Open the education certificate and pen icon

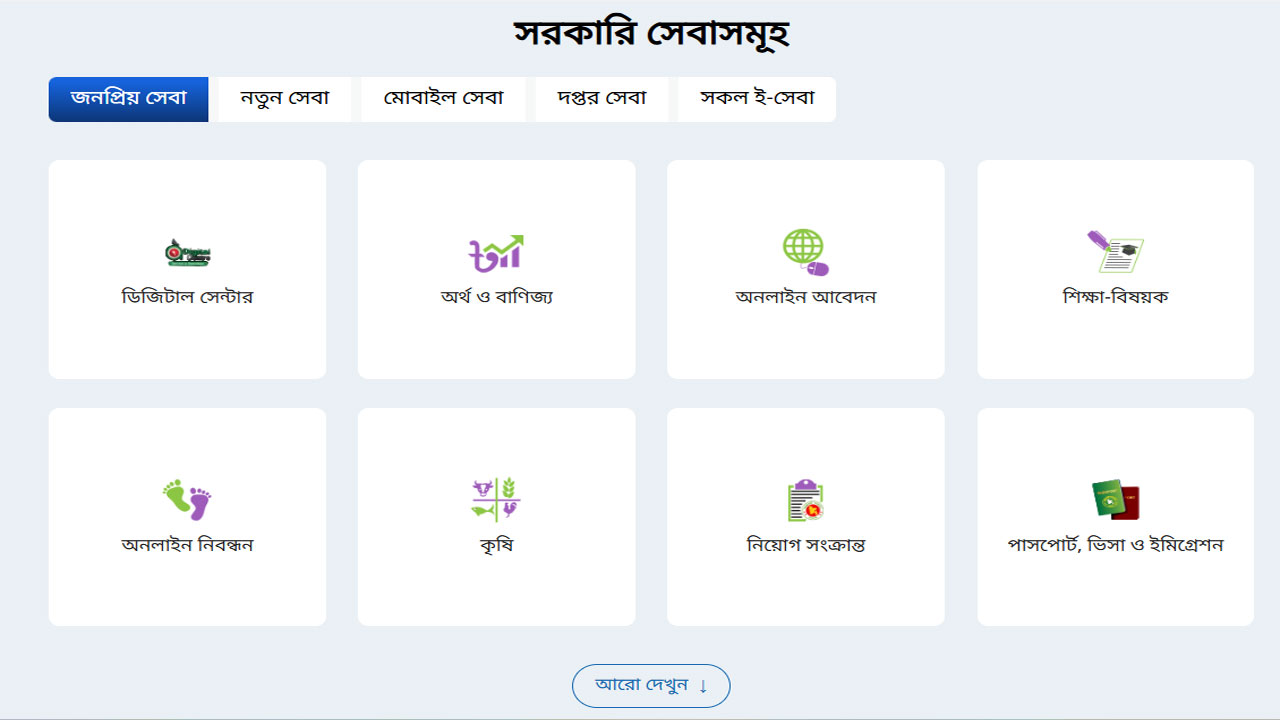[x=1115, y=252]
